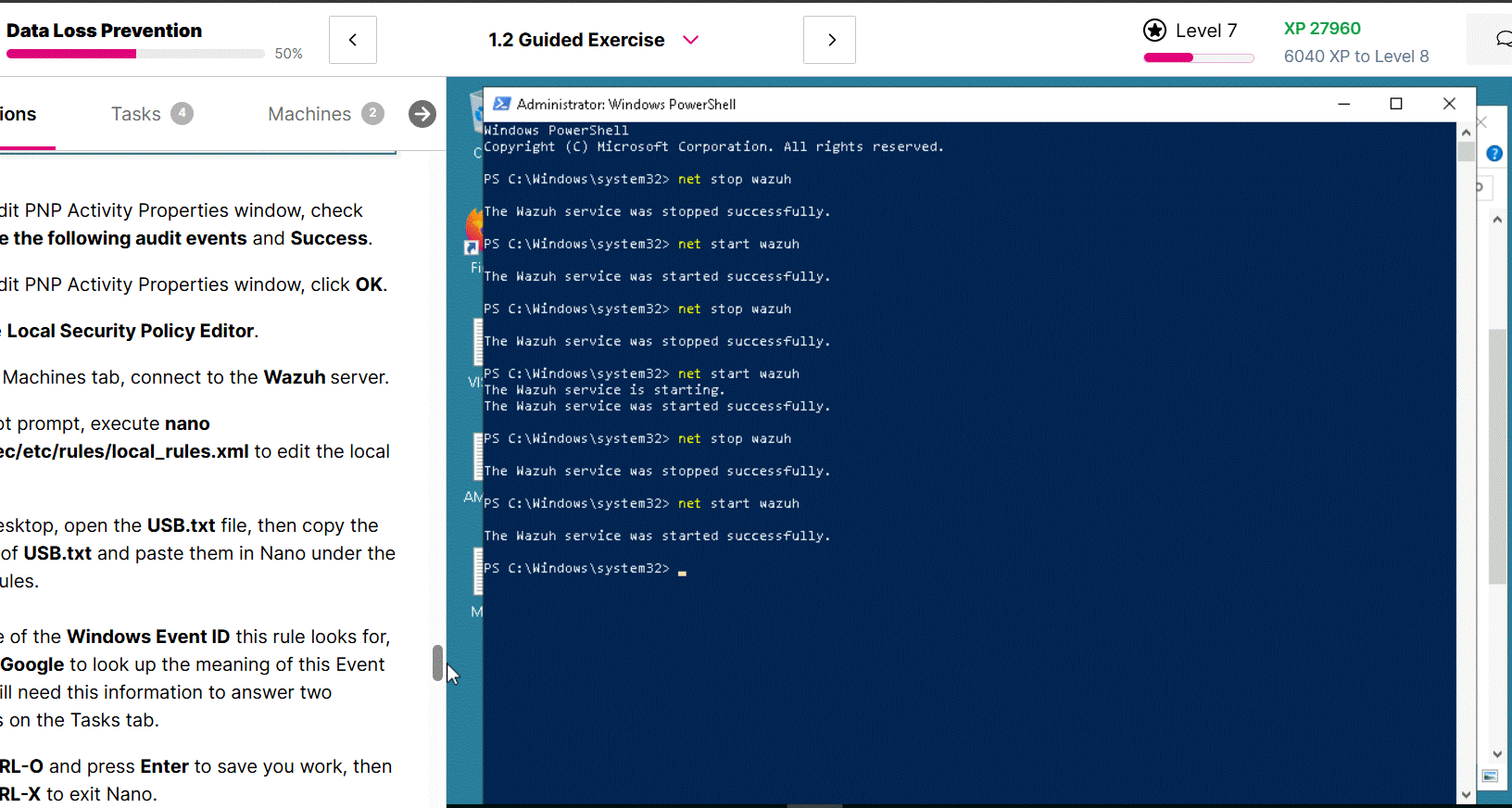1512x808 pixels.
Task: Maximize the PowerShell window
Action: point(1395,104)
